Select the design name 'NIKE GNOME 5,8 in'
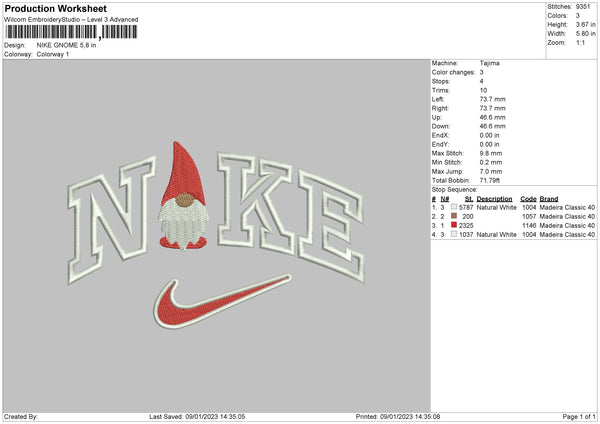The height and width of the screenshot is (424, 600). (x=66, y=45)
